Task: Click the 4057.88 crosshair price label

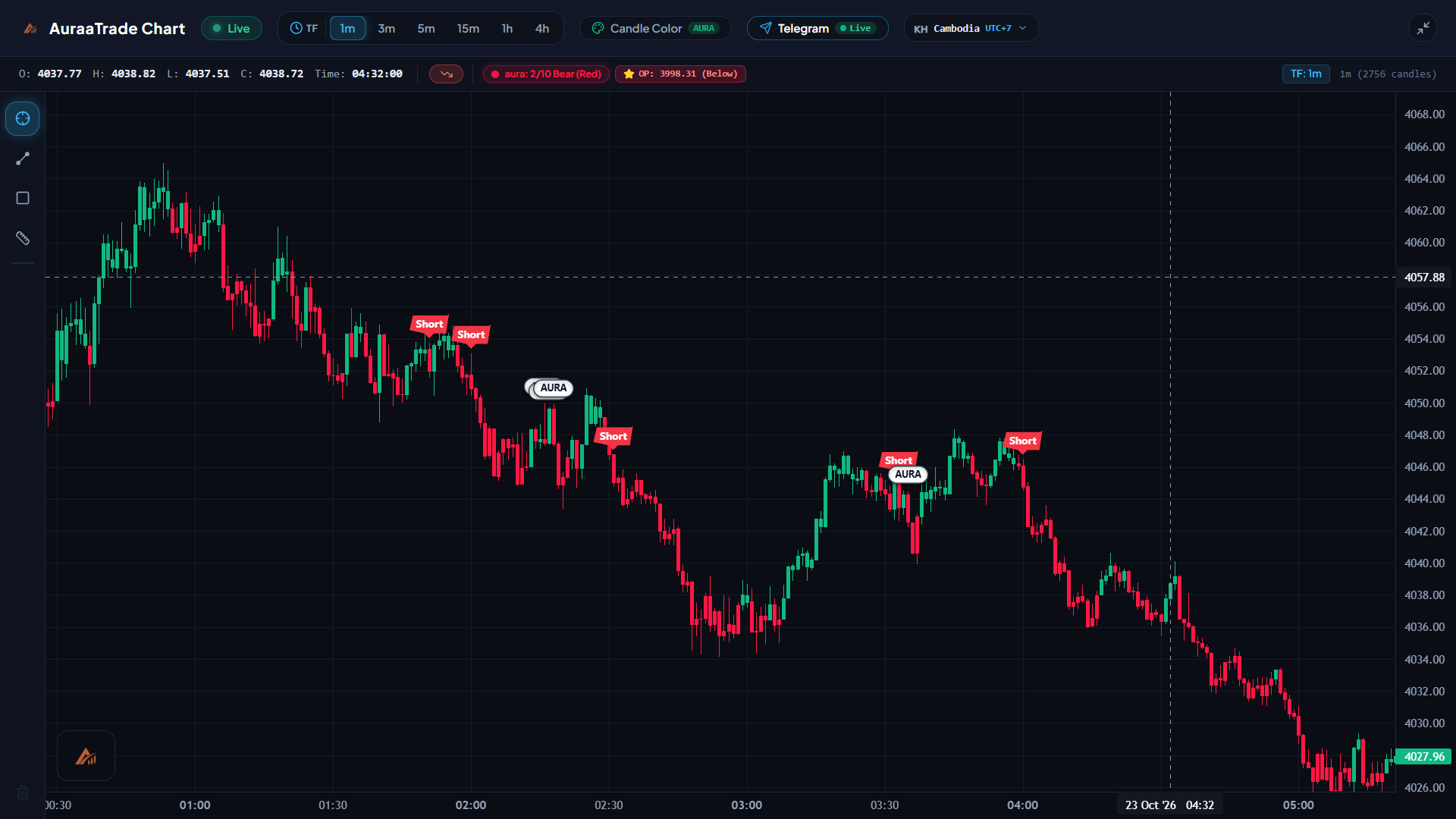Action: tap(1423, 277)
